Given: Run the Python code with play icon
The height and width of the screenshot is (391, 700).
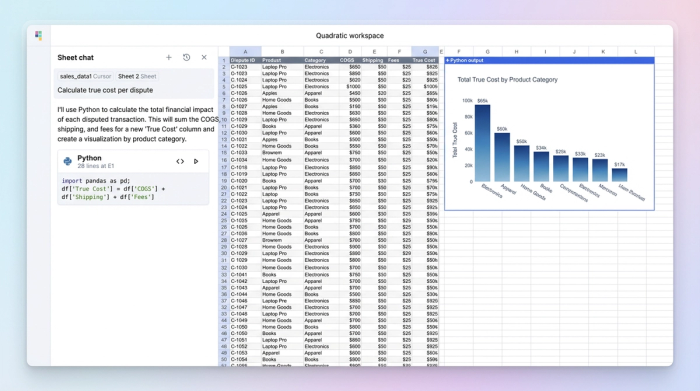Looking at the screenshot, I should (x=196, y=161).
